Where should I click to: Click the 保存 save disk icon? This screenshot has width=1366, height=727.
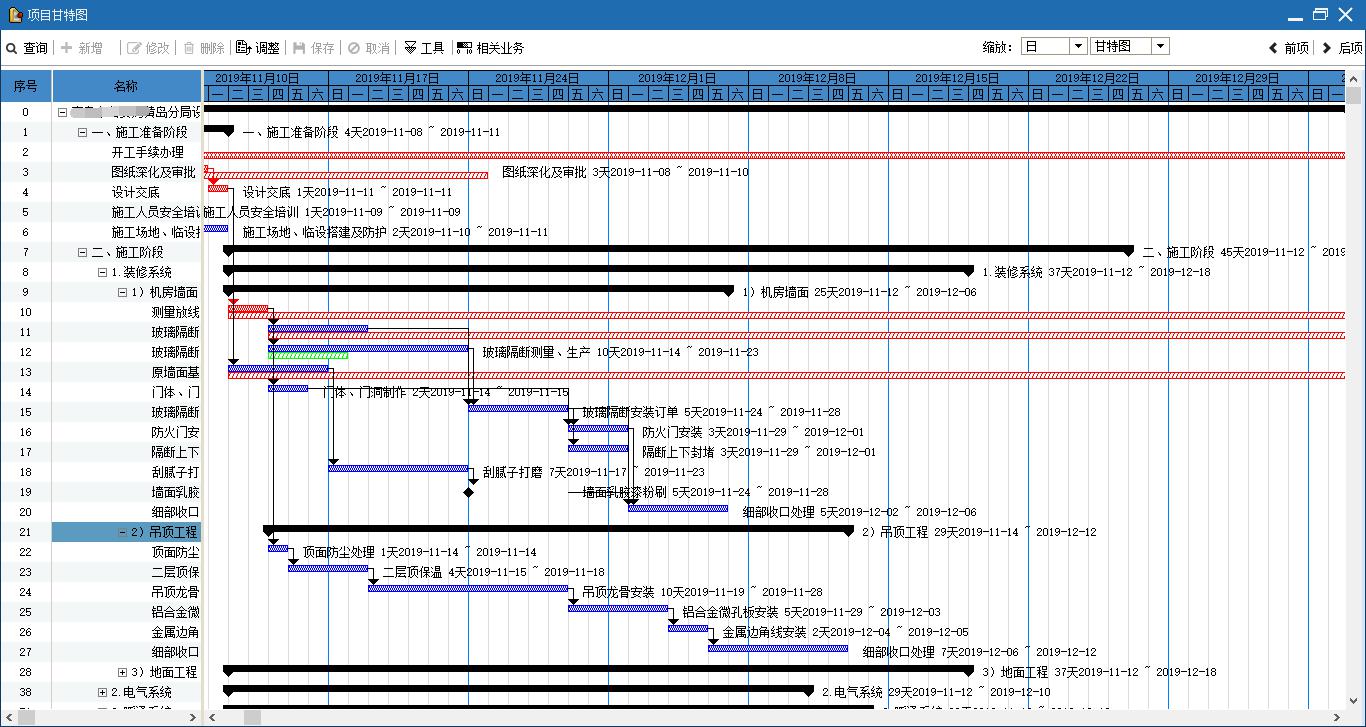click(299, 48)
